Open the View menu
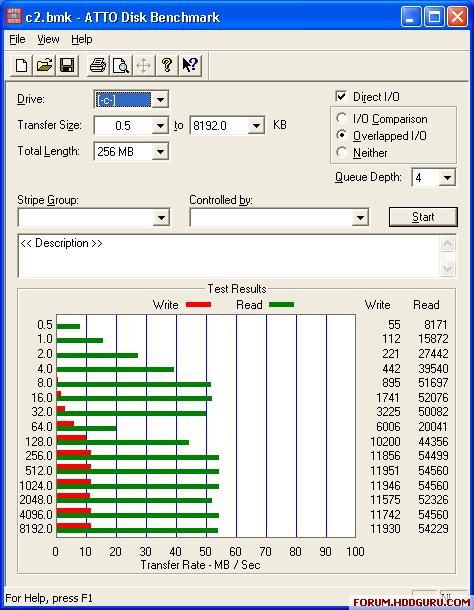 click(48, 39)
